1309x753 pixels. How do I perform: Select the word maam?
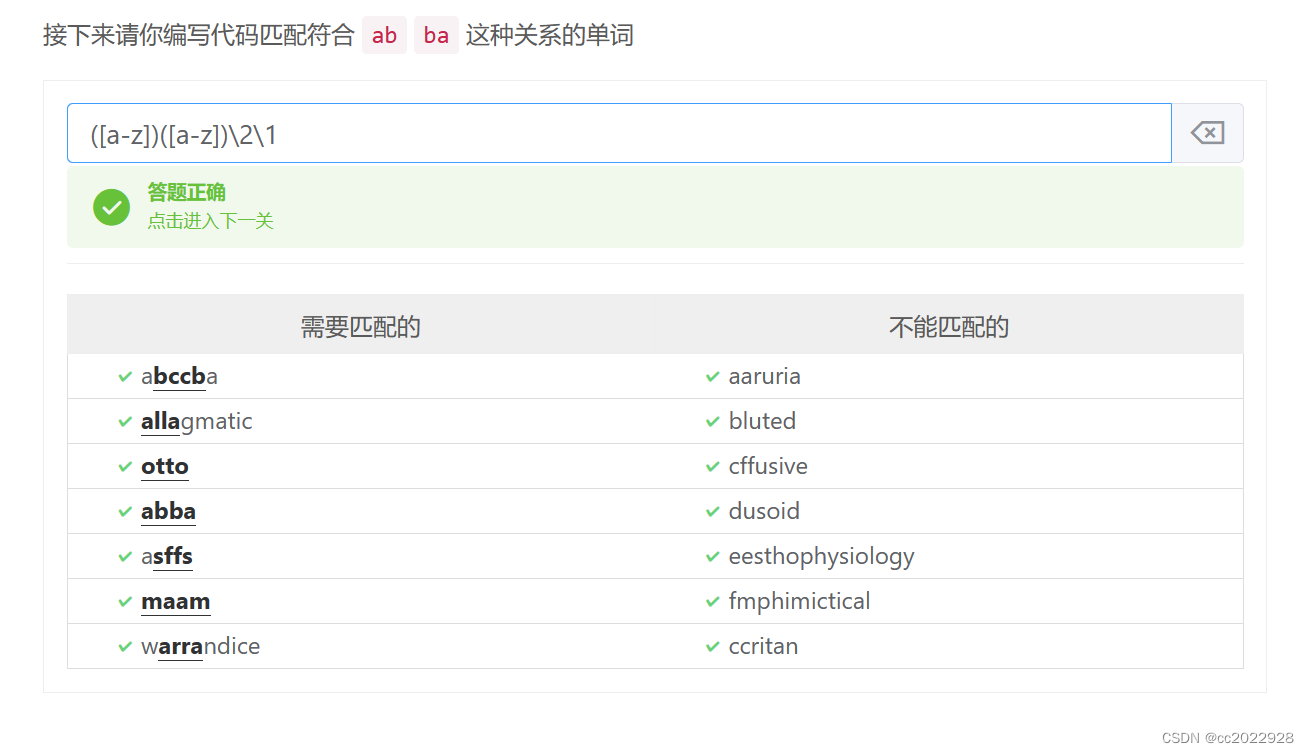[x=175, y=601]
